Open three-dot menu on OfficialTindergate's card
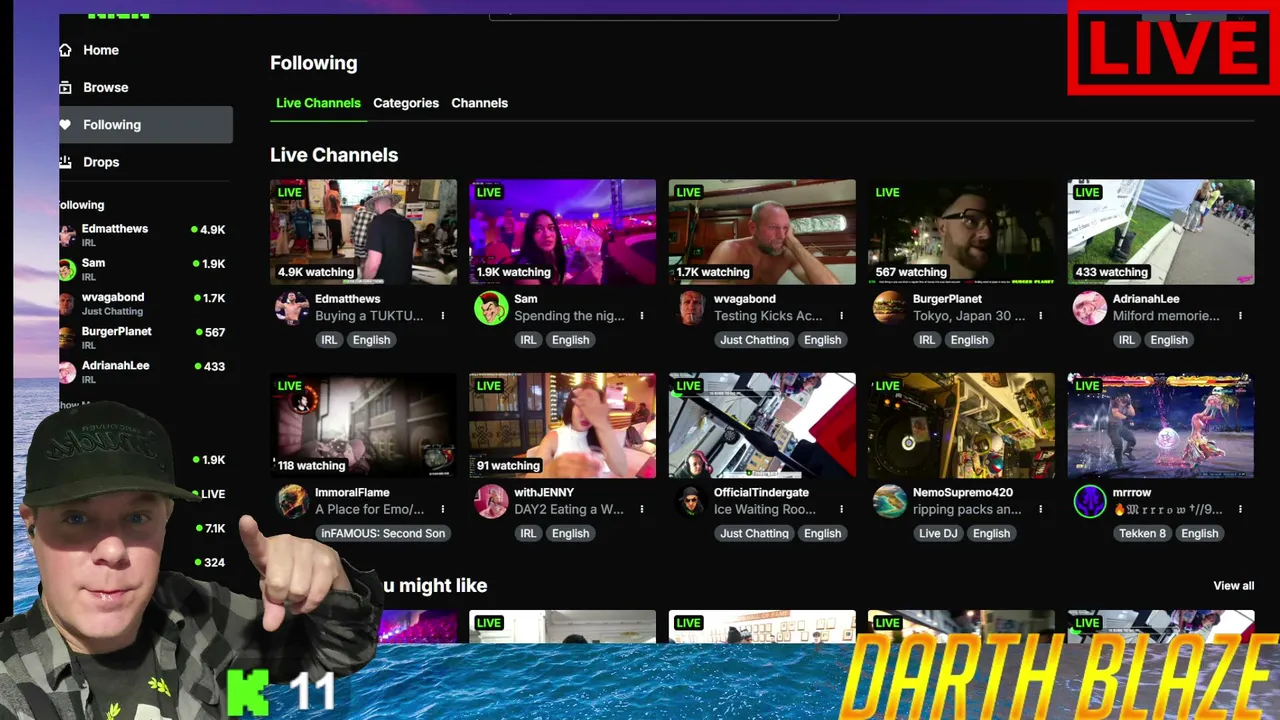Viewport: 1280px width, 720px height. click(x=841, y=509)
